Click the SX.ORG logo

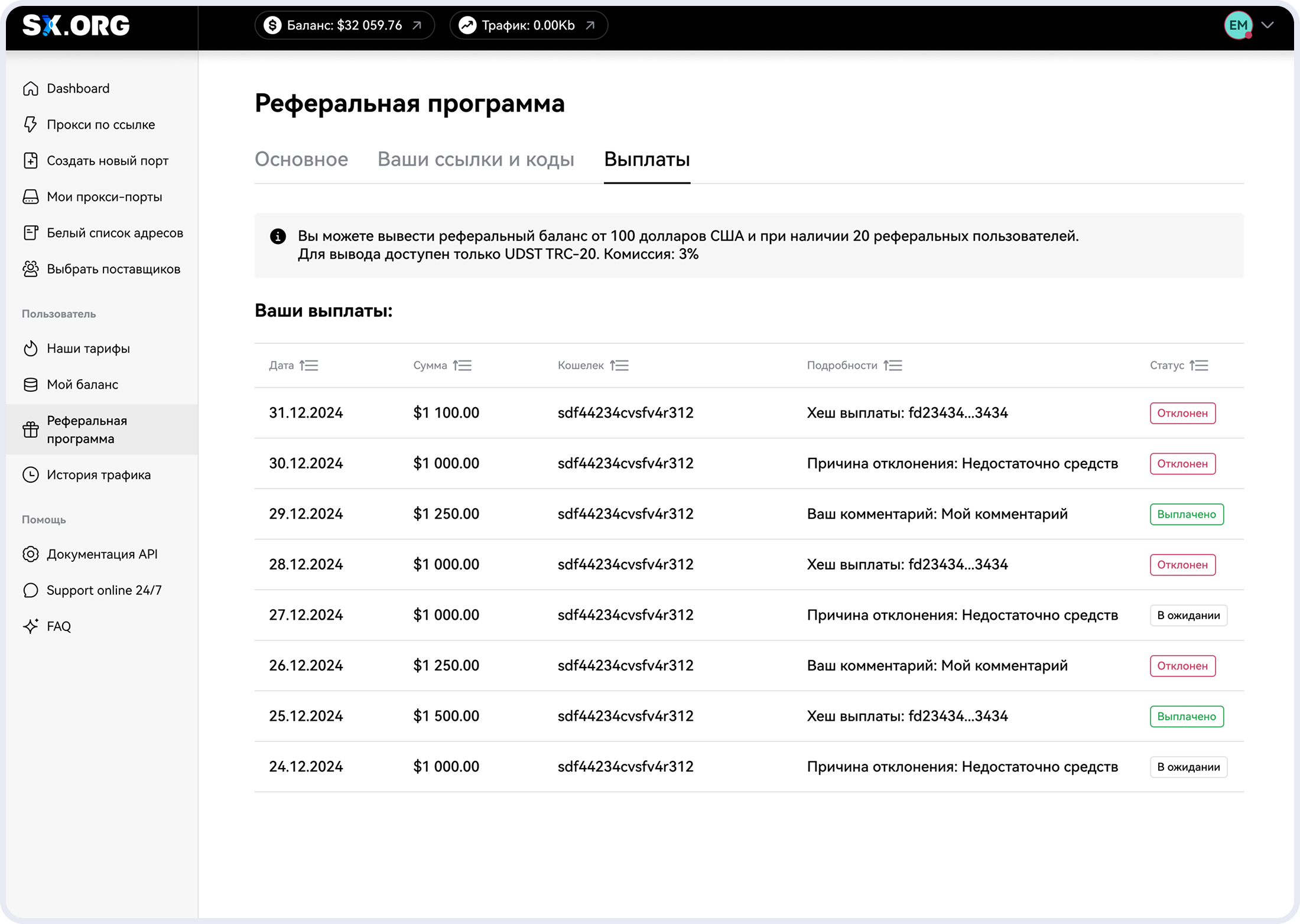coord(76,25)
